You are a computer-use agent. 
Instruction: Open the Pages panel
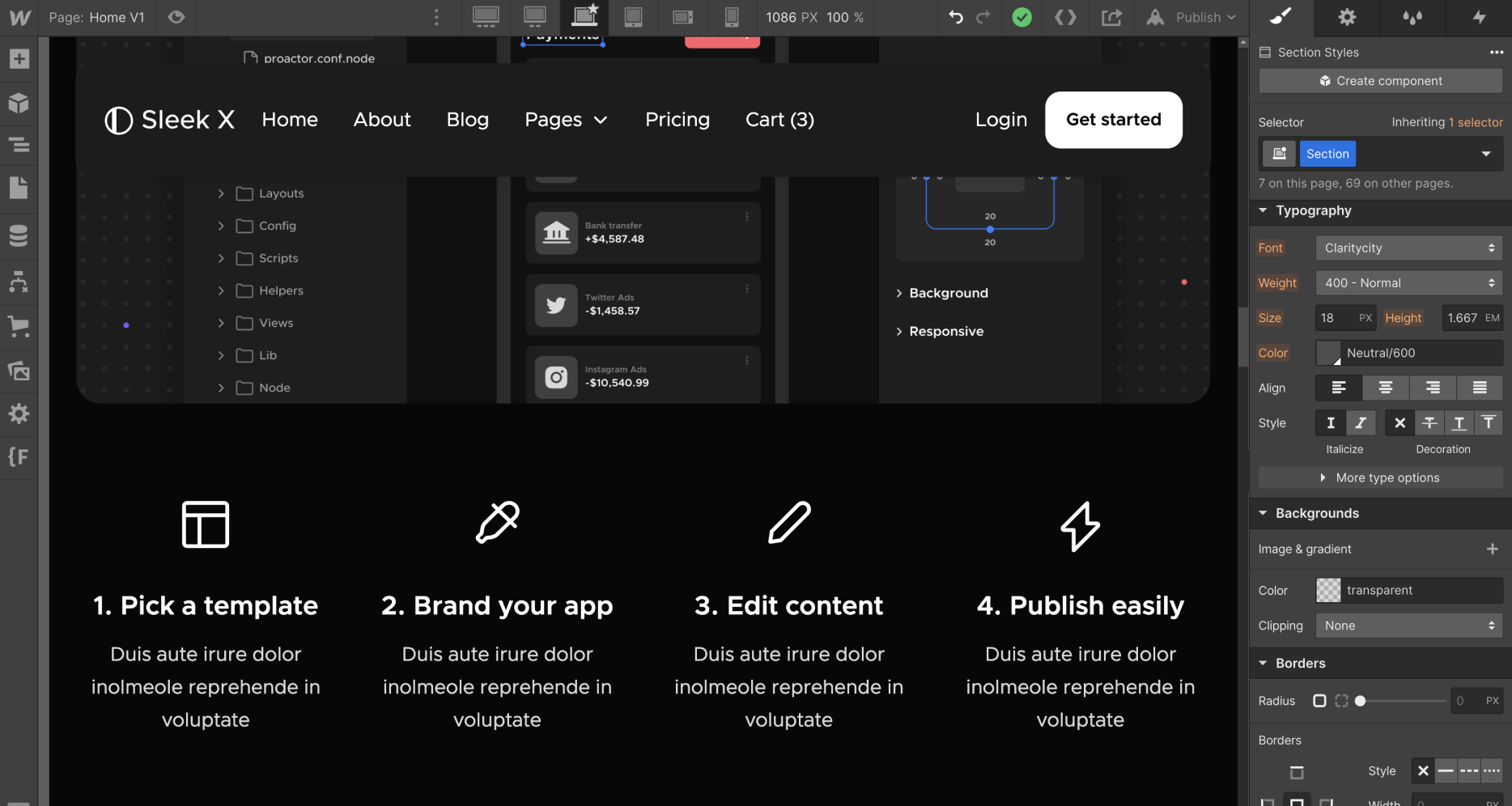[18, 188]
